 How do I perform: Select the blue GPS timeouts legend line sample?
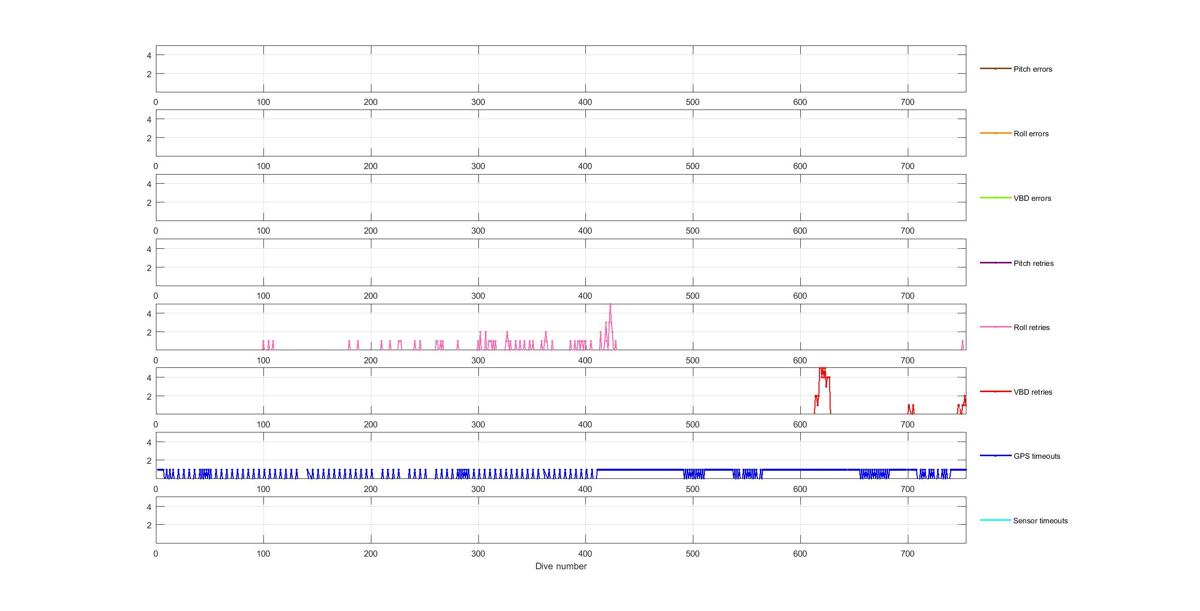[995, 456]
